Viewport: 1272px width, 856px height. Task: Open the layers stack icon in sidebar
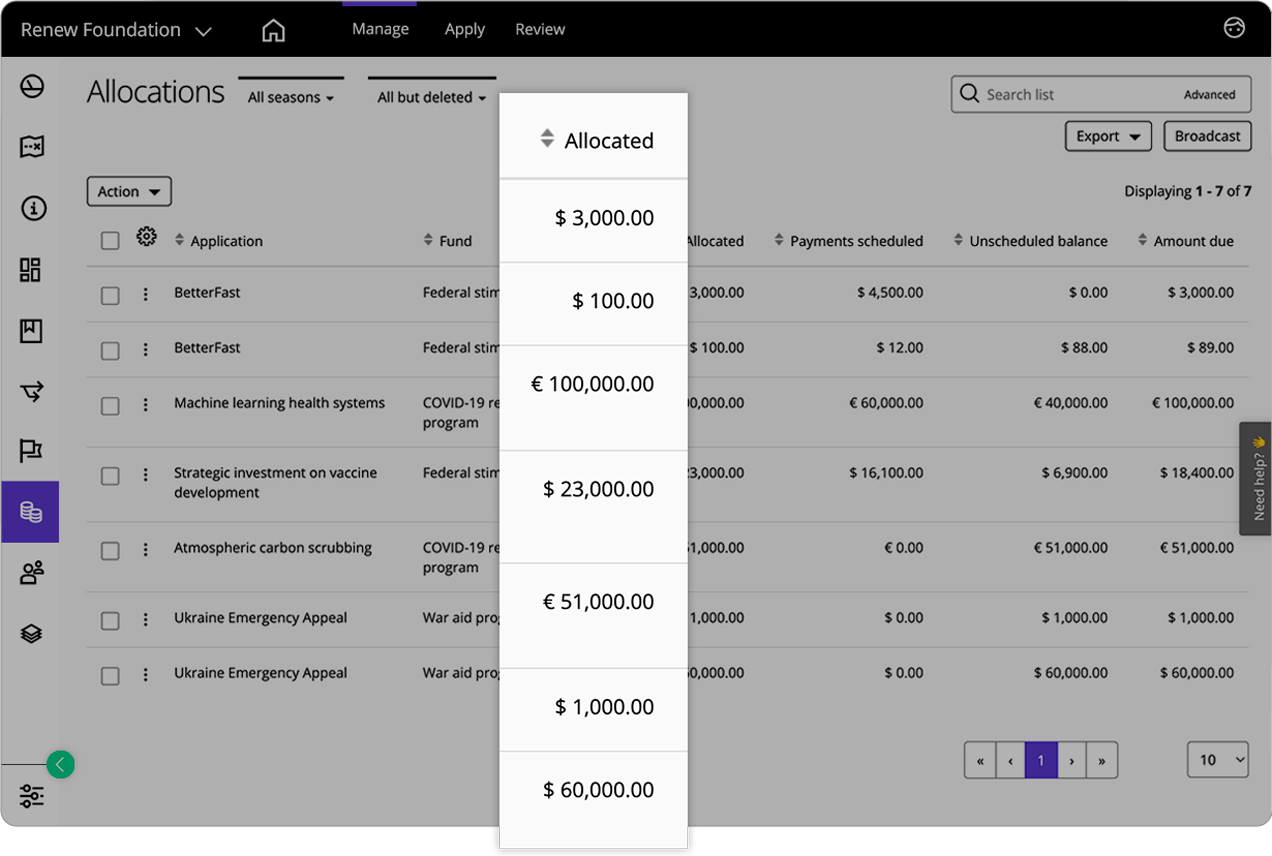pos(32,633)
